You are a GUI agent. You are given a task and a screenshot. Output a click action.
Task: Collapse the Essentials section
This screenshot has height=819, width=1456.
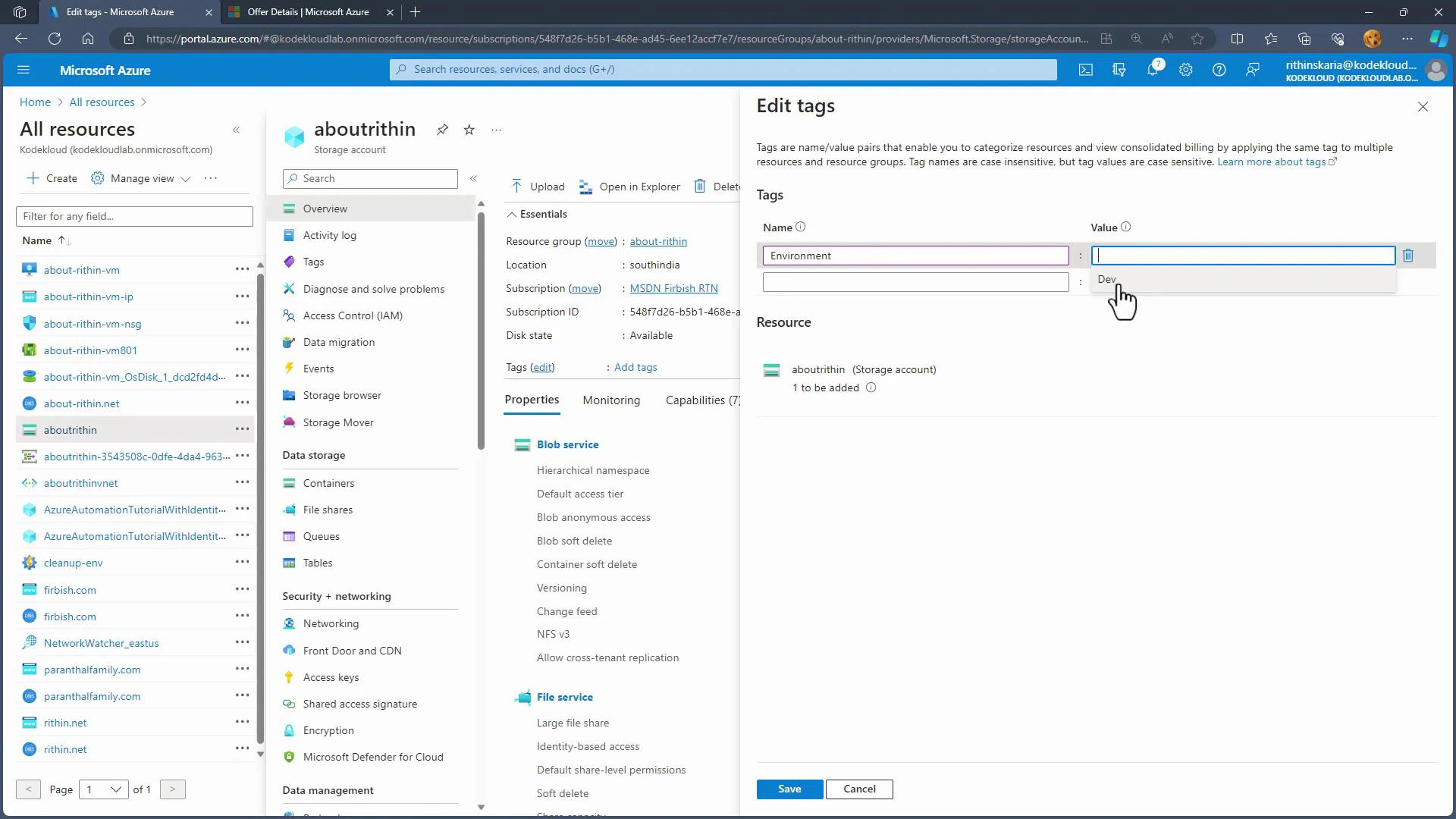[512, 214]
